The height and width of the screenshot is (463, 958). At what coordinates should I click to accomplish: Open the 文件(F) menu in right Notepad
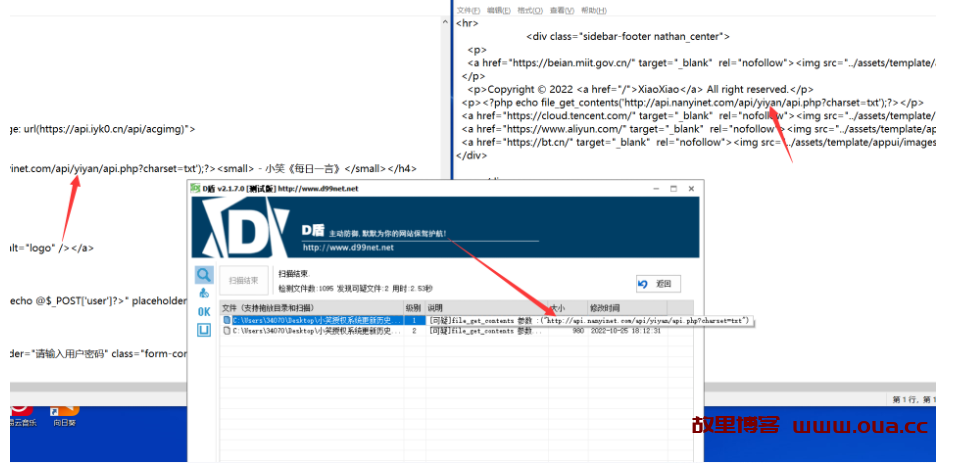pos(467,10)
